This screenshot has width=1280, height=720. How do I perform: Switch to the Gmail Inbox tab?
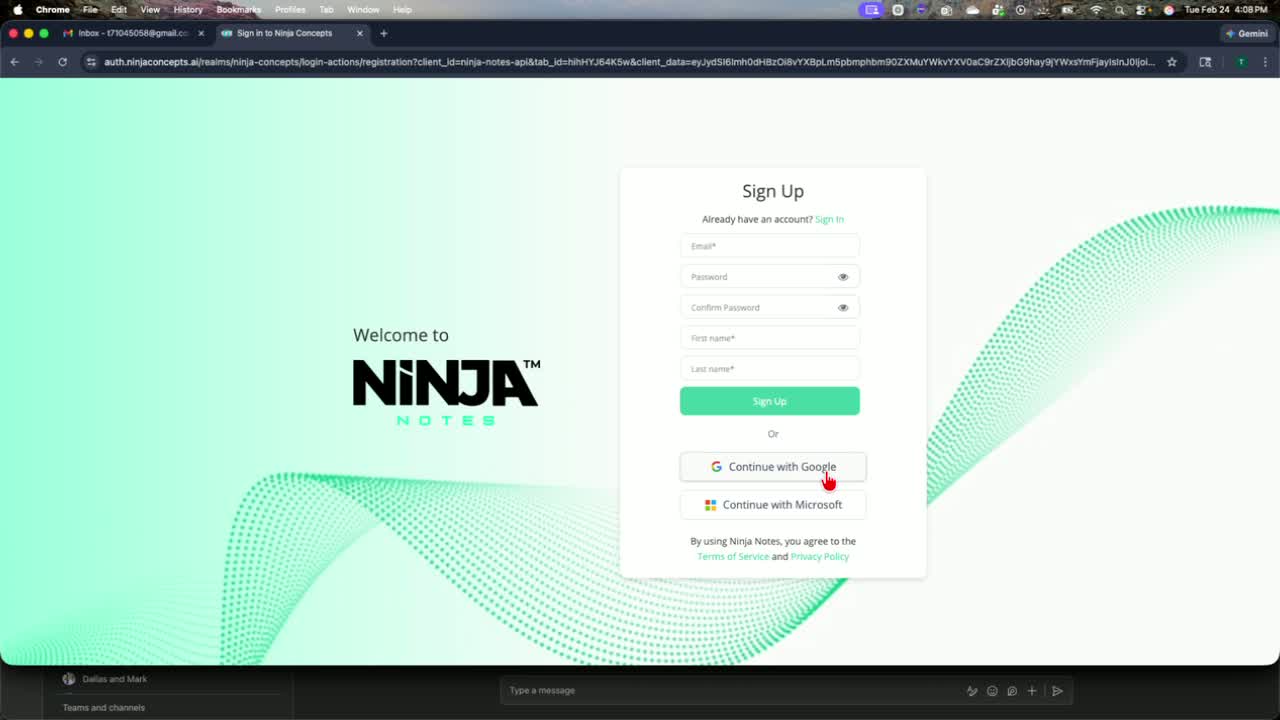pos(132,33)
